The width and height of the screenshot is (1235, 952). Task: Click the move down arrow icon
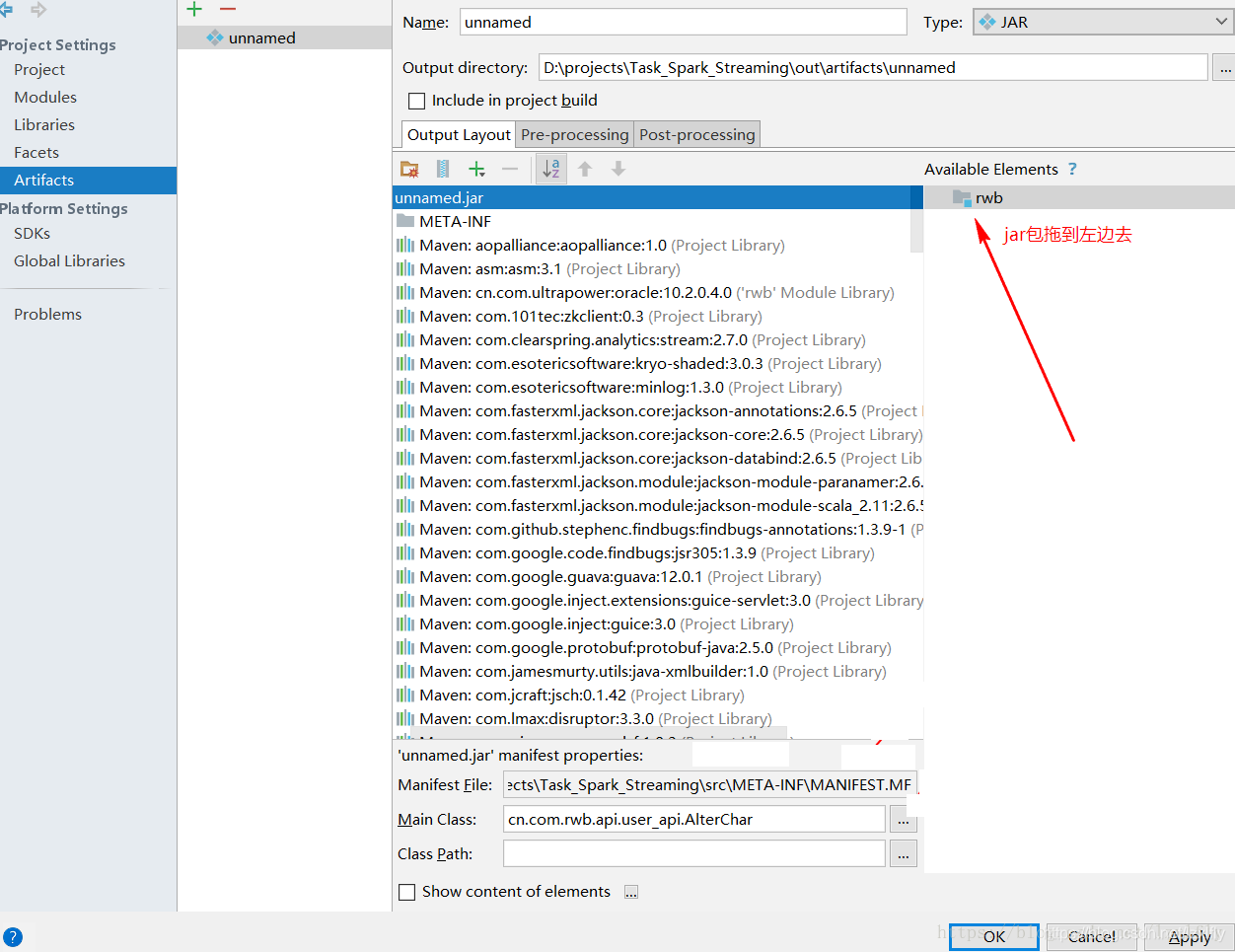pos(618,169)
